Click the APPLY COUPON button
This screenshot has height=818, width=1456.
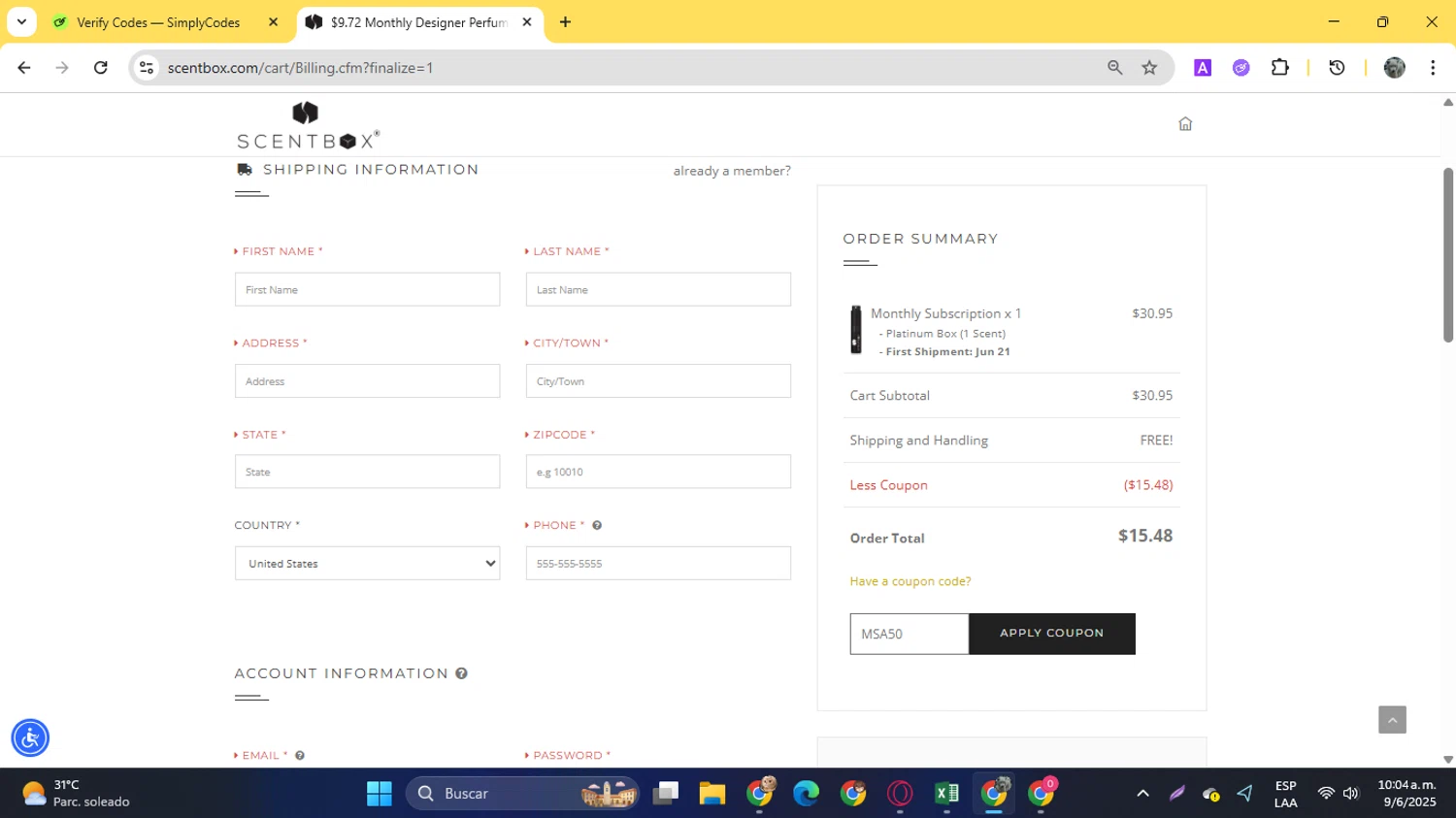coord(1052,634)
